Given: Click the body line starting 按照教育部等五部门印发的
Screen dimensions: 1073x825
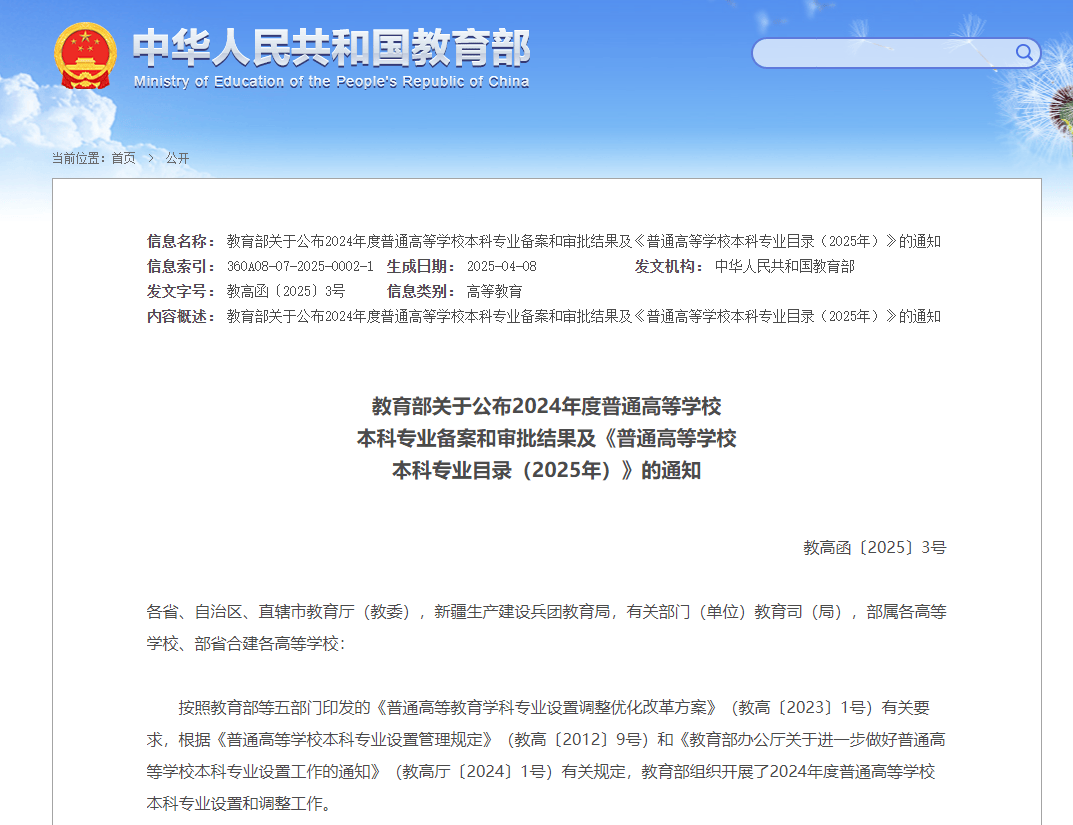Looking at the screenshot, I should pyautogui.click(x=554, y=707).
